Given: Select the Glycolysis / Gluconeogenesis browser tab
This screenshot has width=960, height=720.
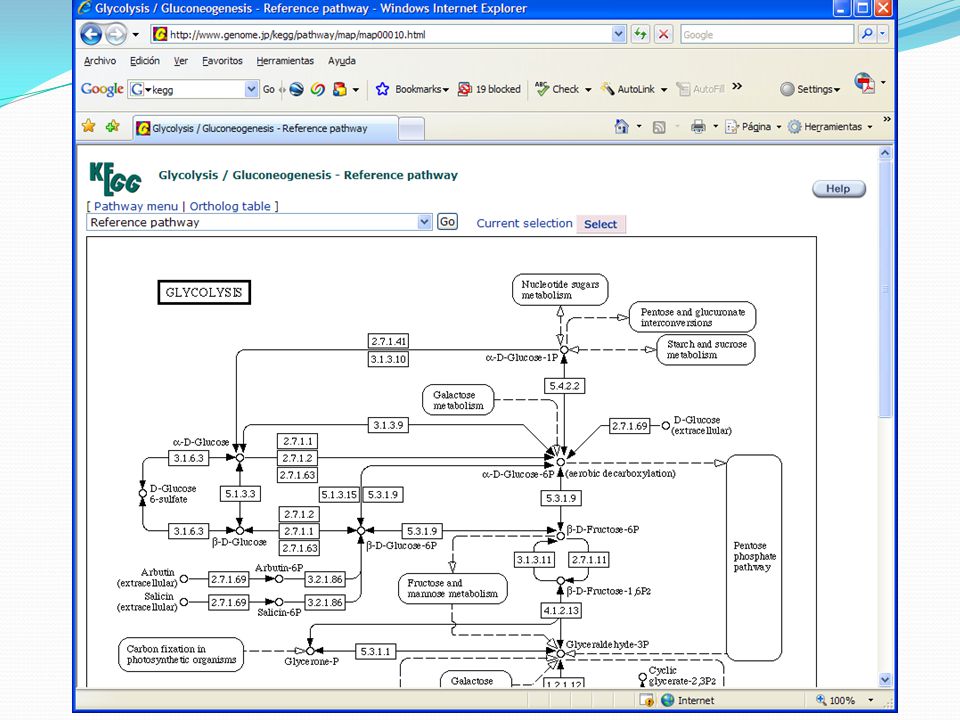Looking at the screenshot, I should (264, 129).
